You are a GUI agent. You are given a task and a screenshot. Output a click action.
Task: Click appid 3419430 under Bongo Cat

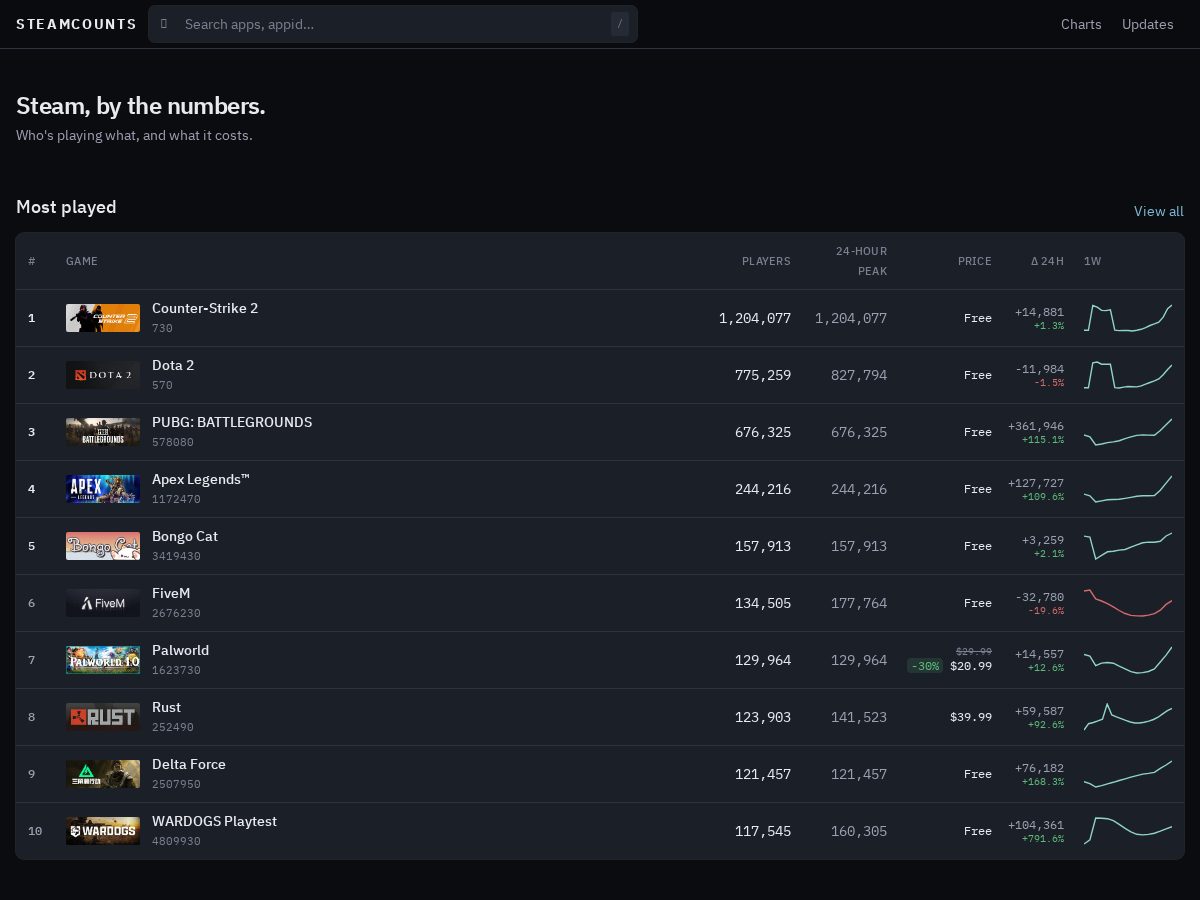point(176,556)
